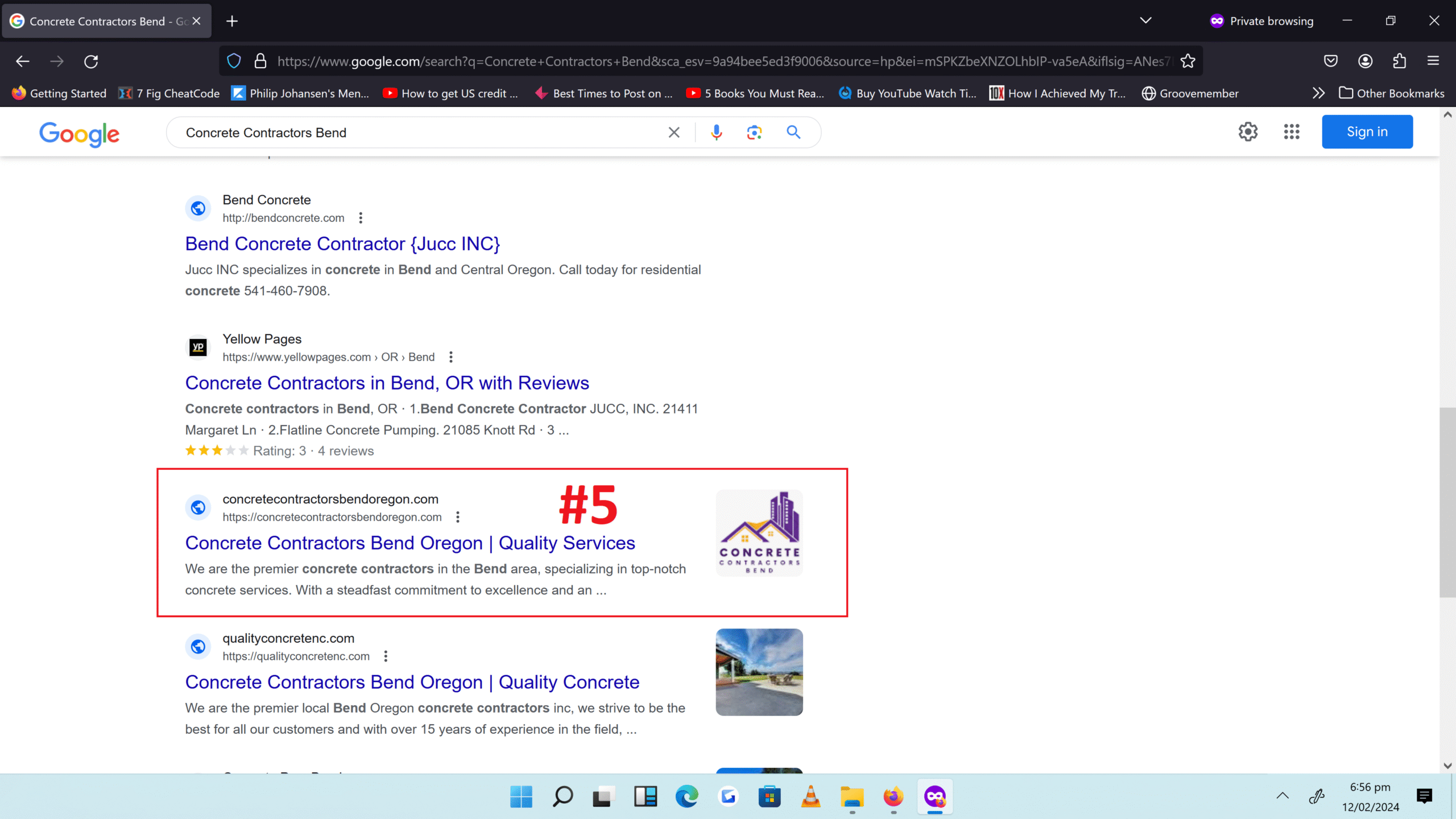Image resolution: width=1456 pixels, height=819 pixels.
Task: Open more options for qualityconcretenc.com result
Action: coord(386,656)
